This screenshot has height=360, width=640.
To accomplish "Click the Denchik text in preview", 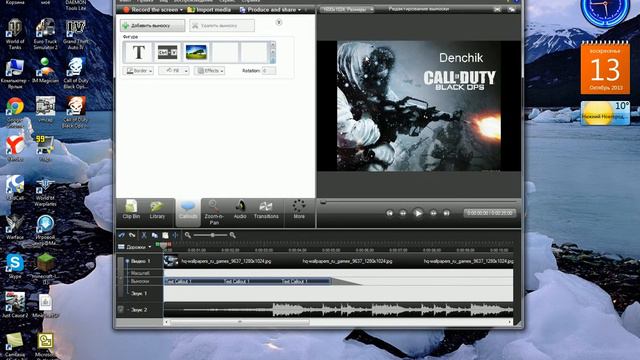I will pyautogui.click(x=461, y=58).
